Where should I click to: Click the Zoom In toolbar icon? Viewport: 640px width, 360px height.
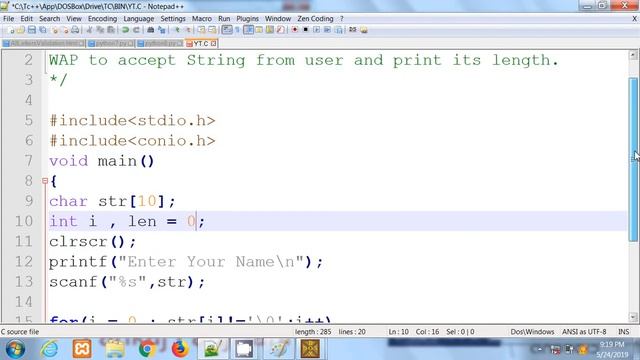(x=177, y=30)
